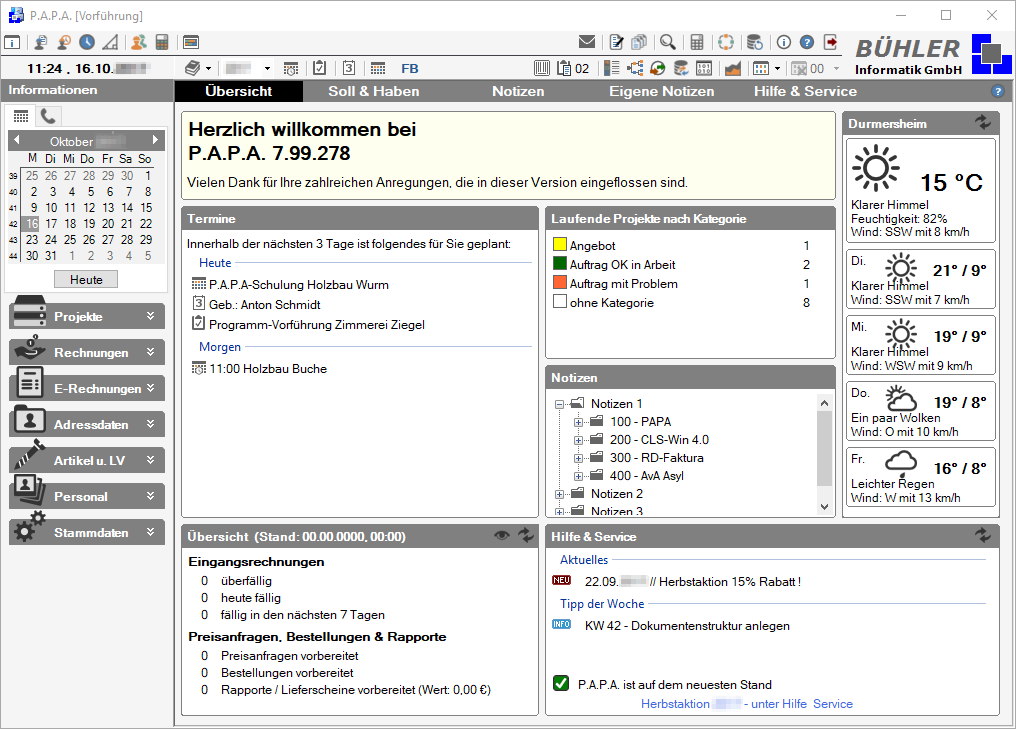Image resolution: width=1016 pixels, height=729 pixels.
Task: Open the colored calendar view dropdown arrow
Action: pos(778,68)
